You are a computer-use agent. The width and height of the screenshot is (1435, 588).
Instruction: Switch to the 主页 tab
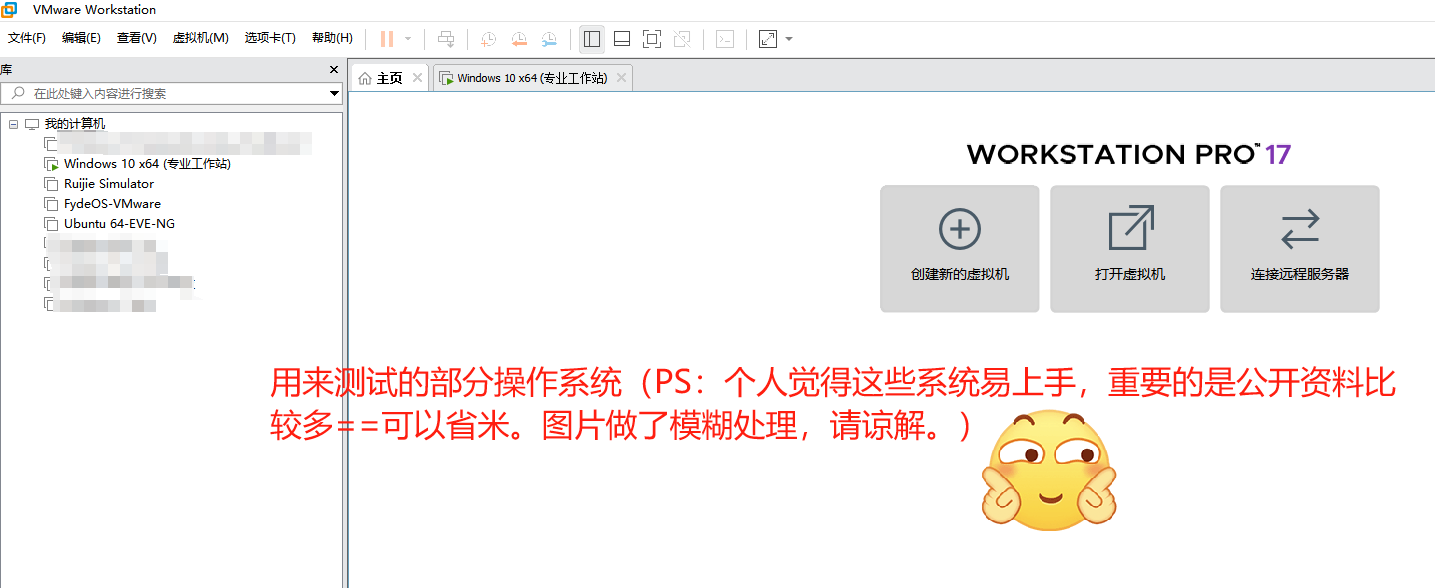pyautogui.click(x=389, y=78)
